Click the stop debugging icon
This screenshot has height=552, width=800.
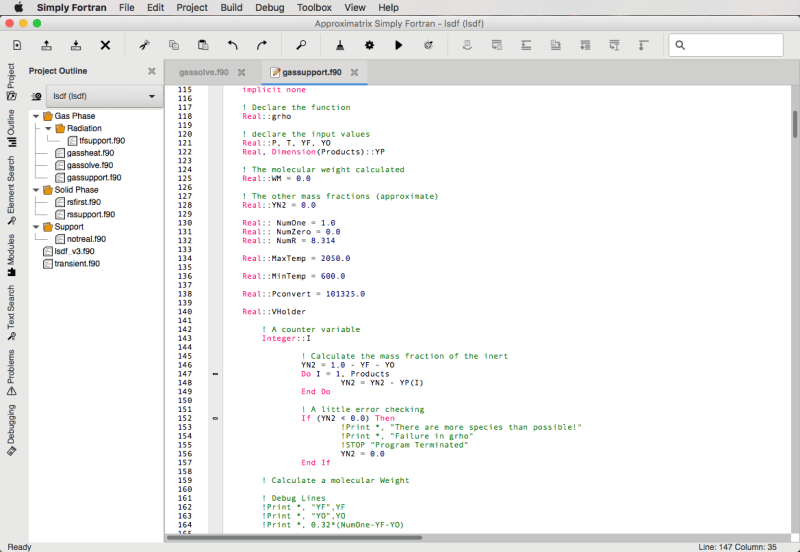coord(467,45)
